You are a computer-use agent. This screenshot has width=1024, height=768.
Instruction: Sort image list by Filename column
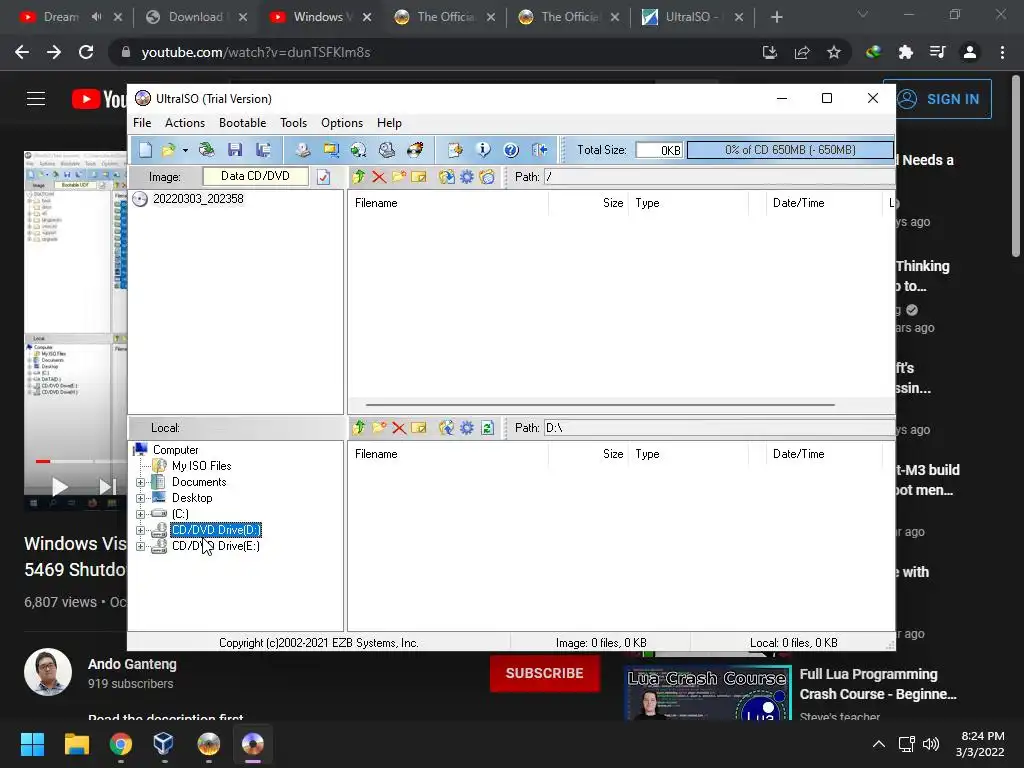[x=448, y=203]
